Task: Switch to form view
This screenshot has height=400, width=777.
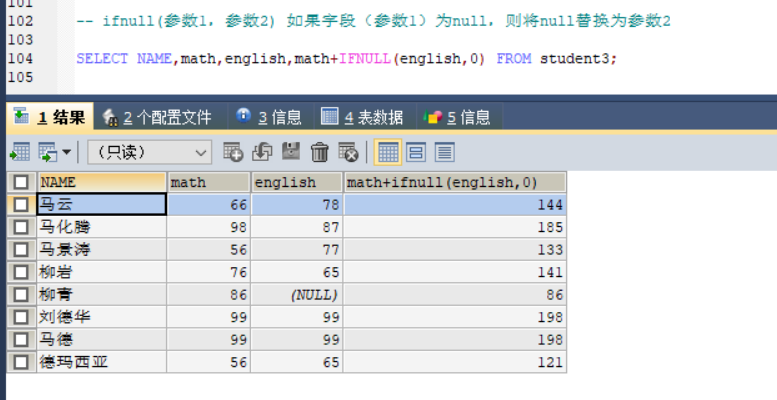Action: point(416,152)
